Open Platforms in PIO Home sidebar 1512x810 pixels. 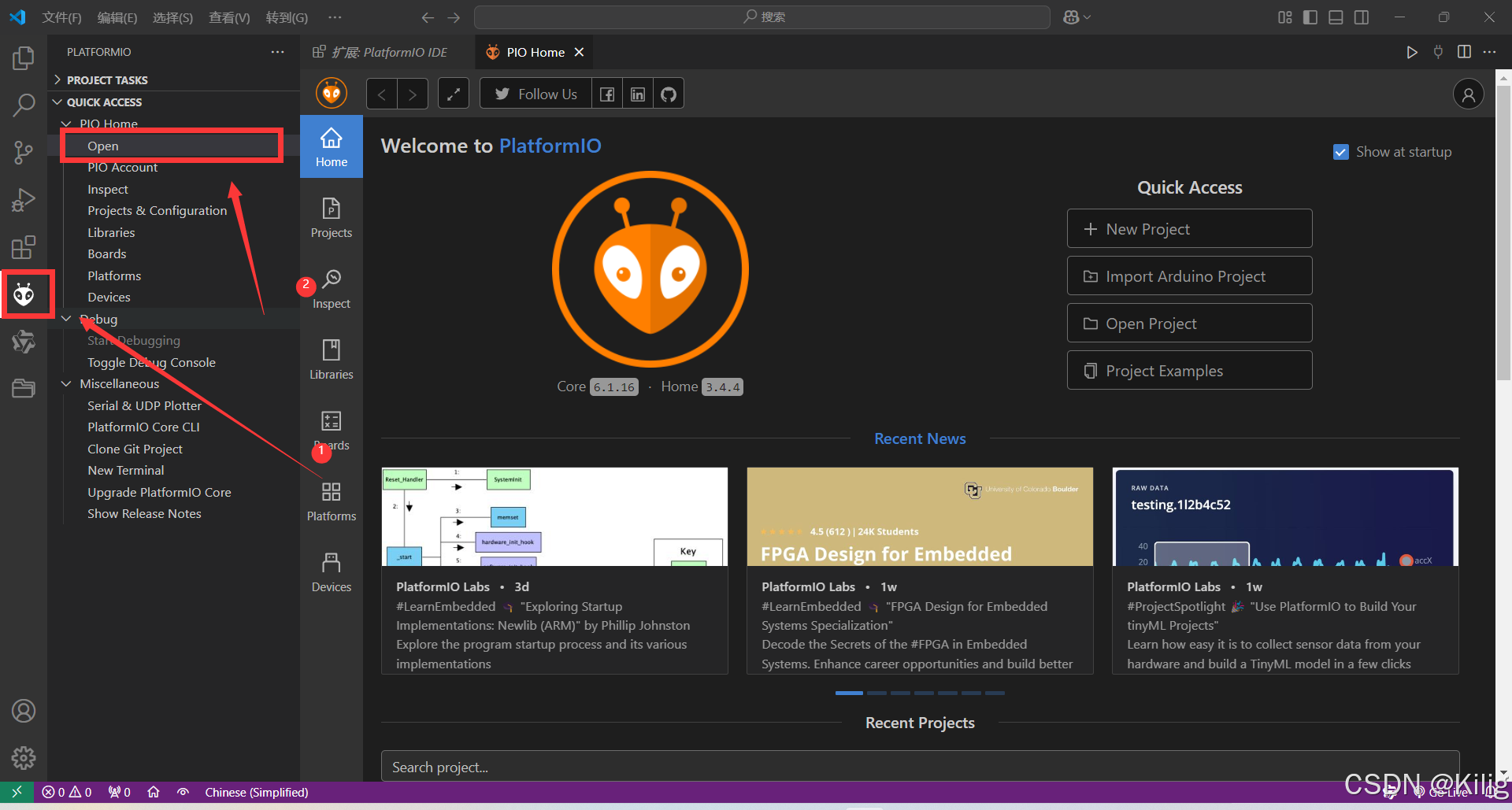(x=332, y=501)
